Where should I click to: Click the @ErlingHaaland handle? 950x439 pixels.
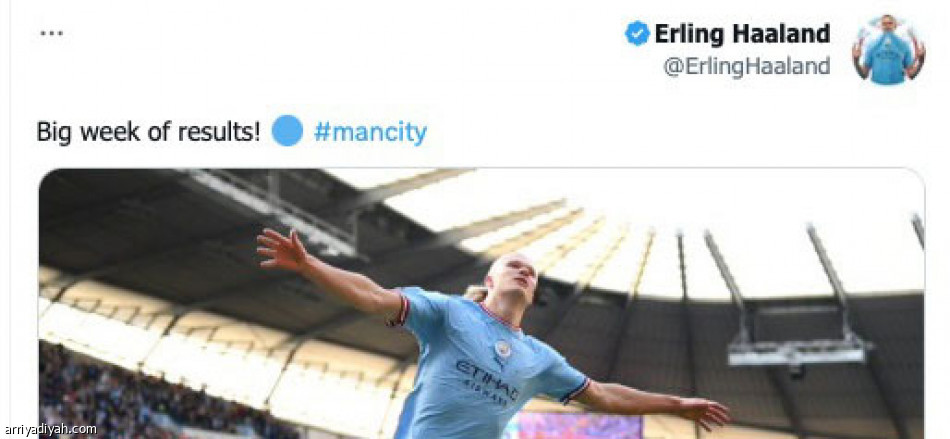pos(746,66)
